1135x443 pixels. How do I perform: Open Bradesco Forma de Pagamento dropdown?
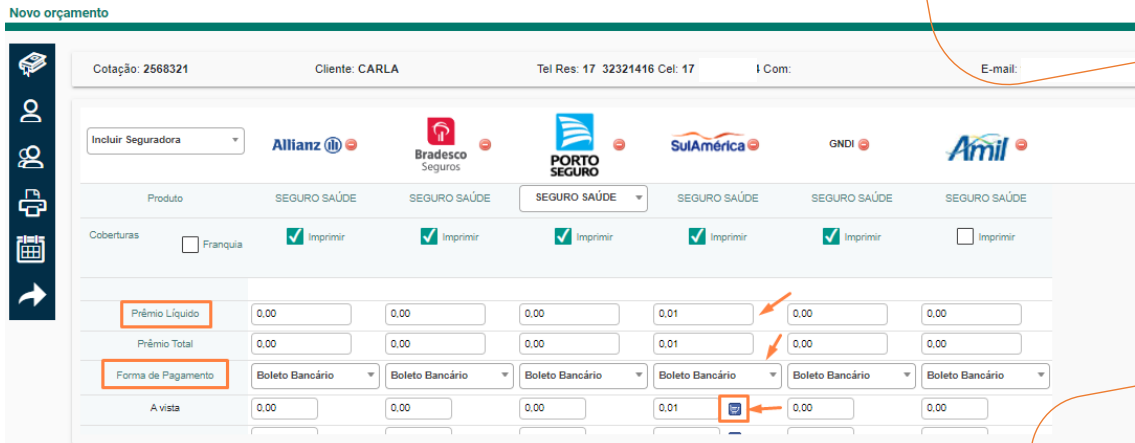click(450, 375)
